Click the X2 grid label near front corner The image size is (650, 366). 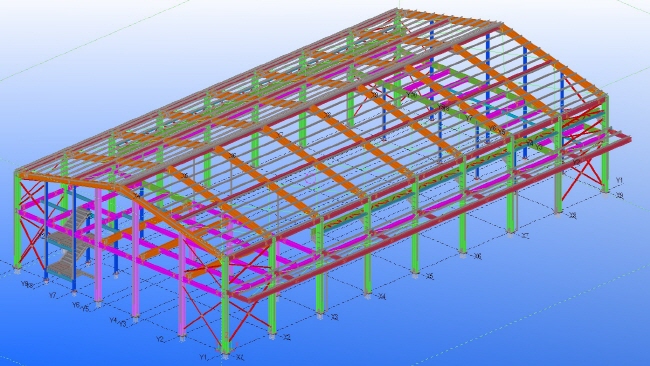(286, 337)
